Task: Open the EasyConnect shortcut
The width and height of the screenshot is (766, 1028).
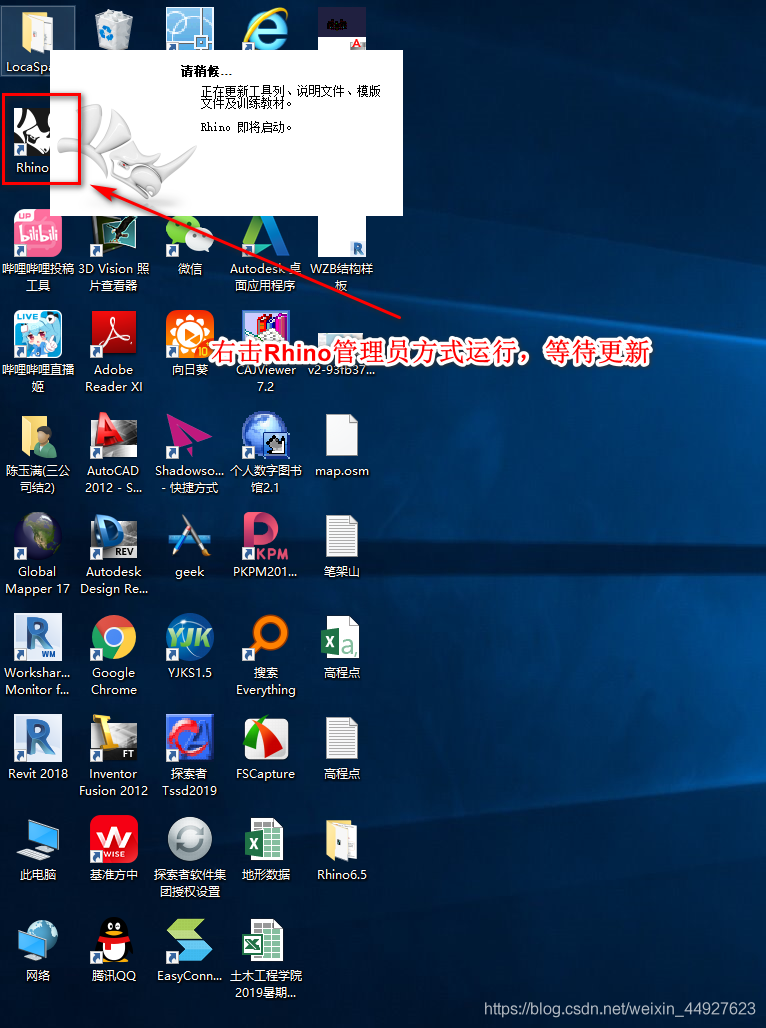Action: tap(190, 949)
